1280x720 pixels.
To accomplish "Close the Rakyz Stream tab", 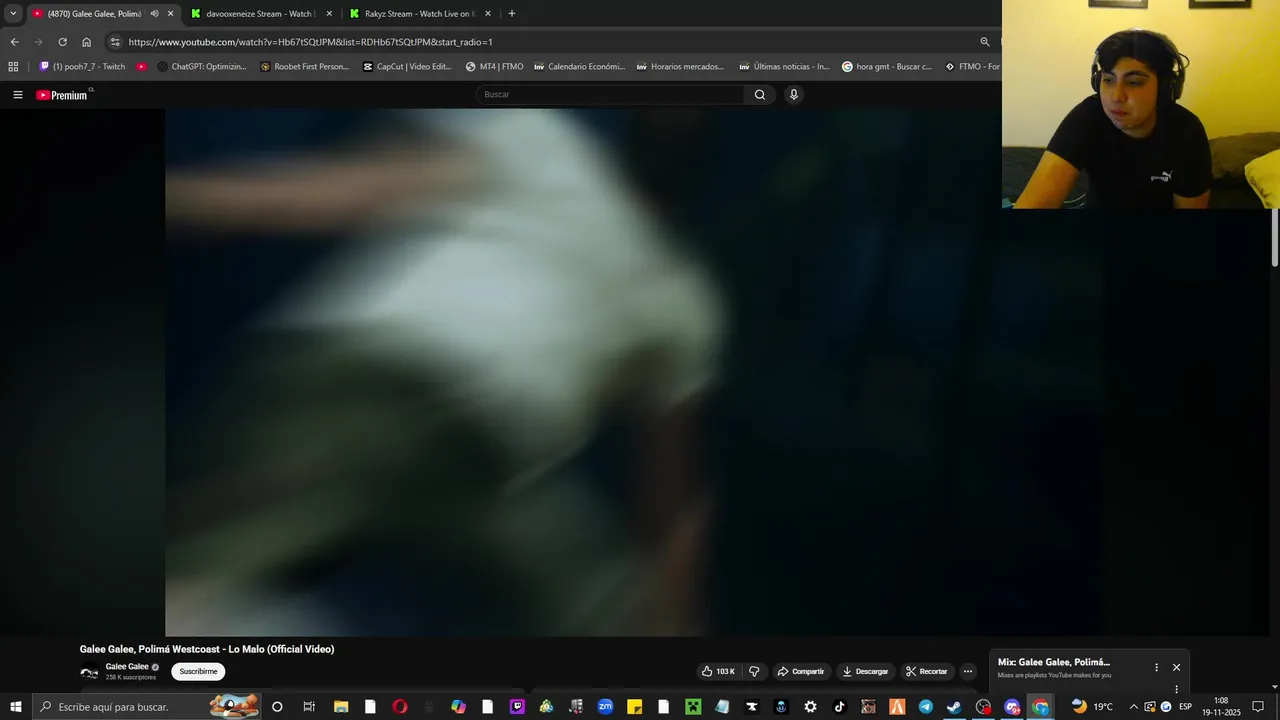I will tap(488, 14).
